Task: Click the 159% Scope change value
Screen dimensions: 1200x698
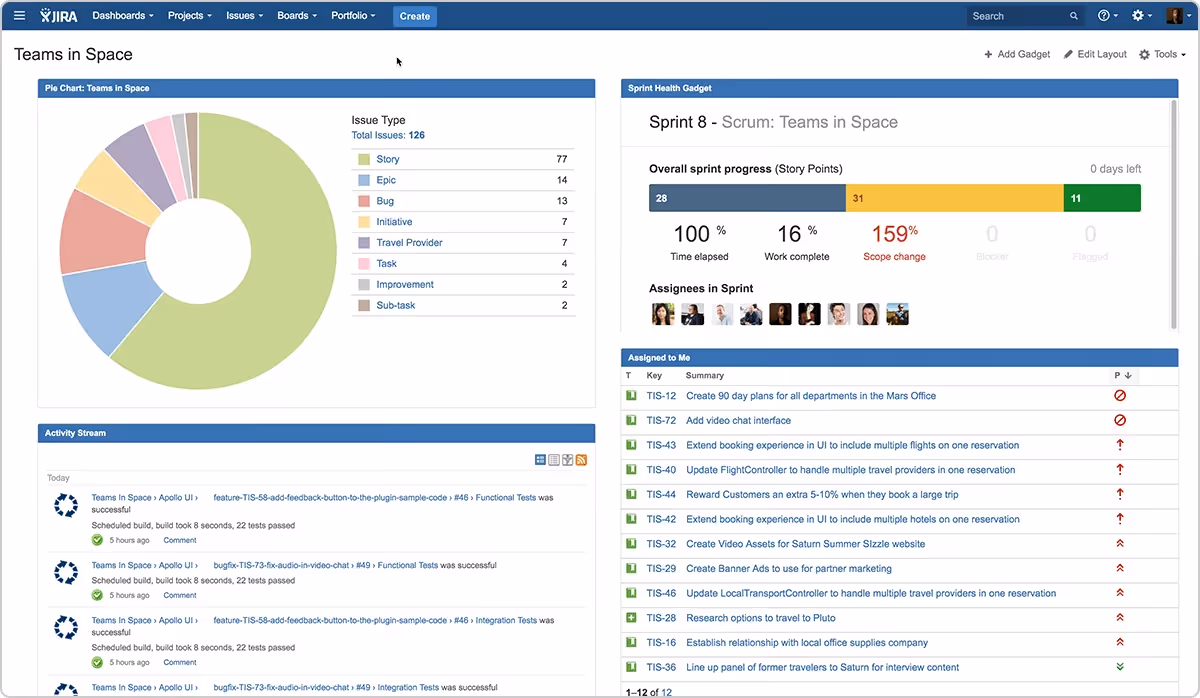Action: point(895,234)
